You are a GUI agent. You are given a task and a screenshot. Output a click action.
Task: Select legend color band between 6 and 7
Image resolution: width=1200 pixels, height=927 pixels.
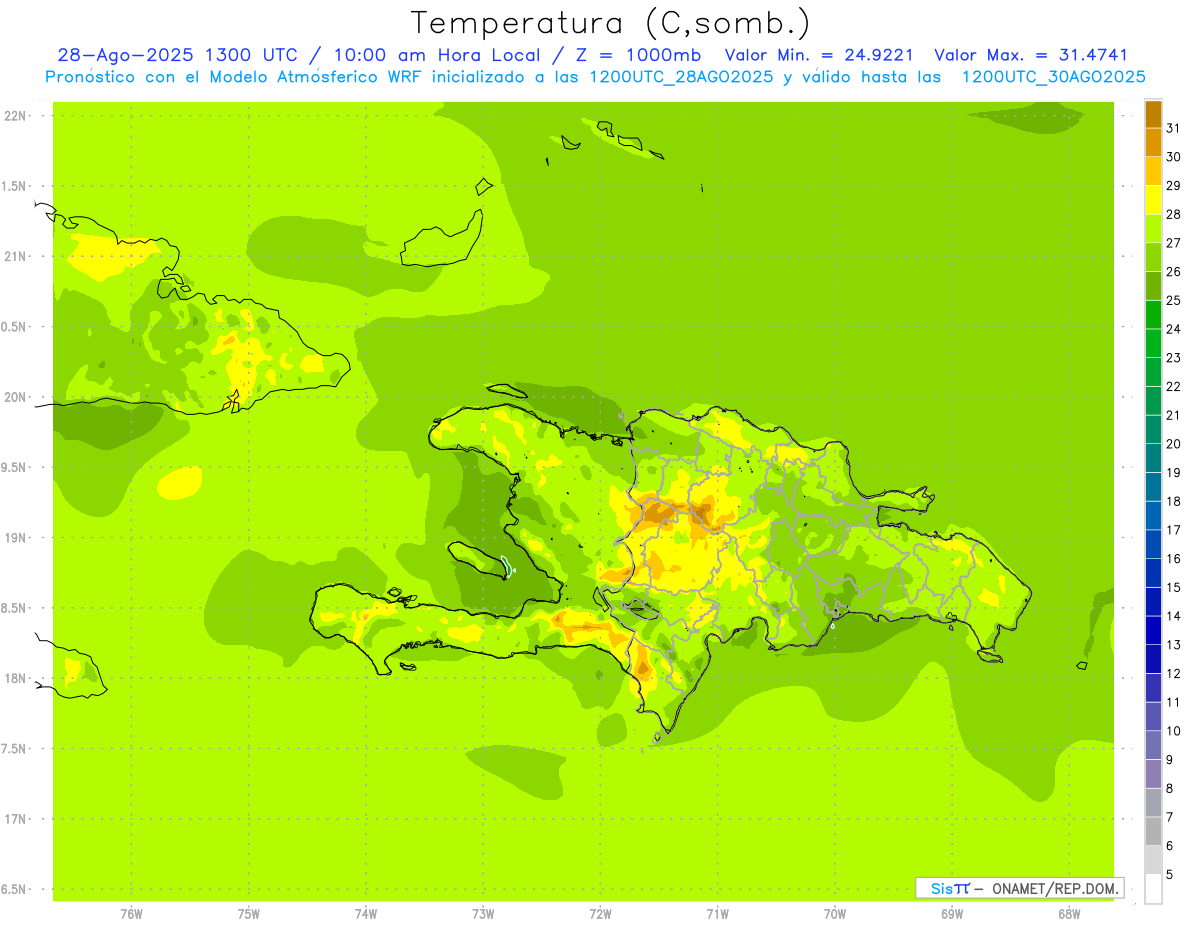point(1153,831)
